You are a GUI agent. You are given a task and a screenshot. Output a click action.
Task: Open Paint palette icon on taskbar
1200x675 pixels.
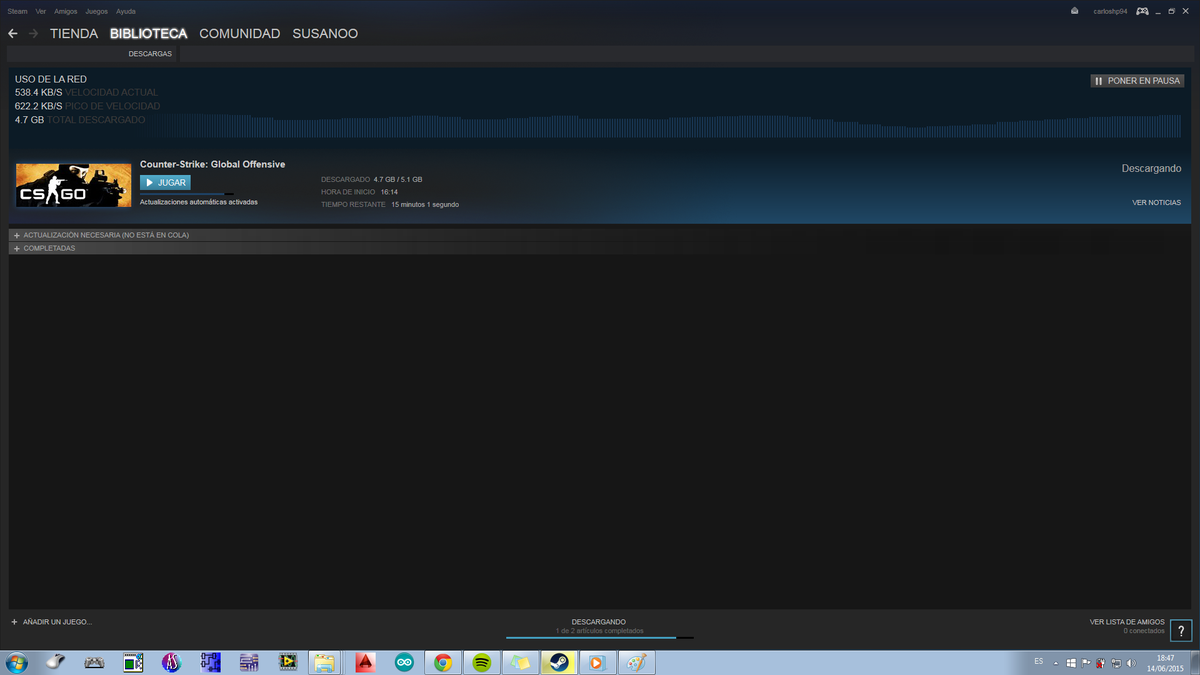tap(636, 662)
